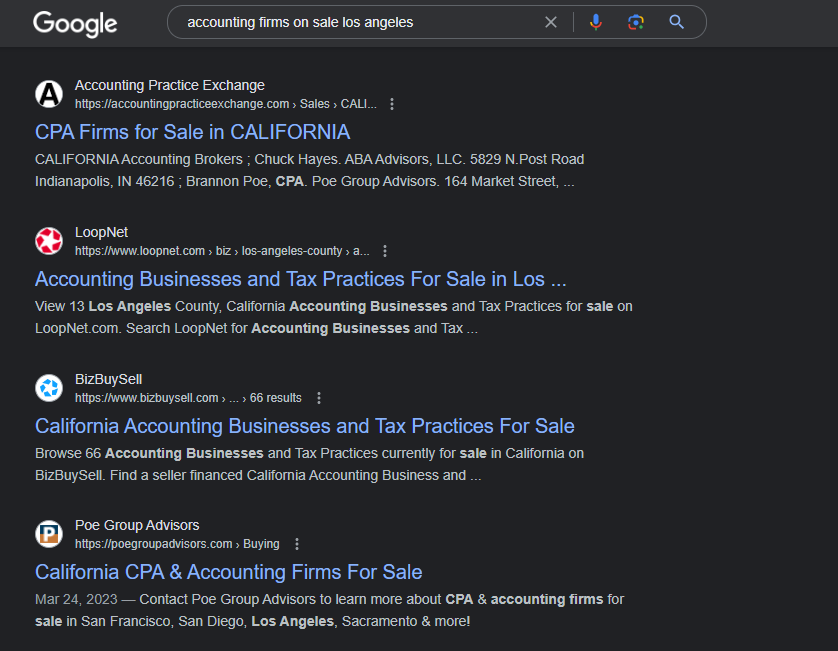Open the BizBuySell blue favicon

coord(49,388)
